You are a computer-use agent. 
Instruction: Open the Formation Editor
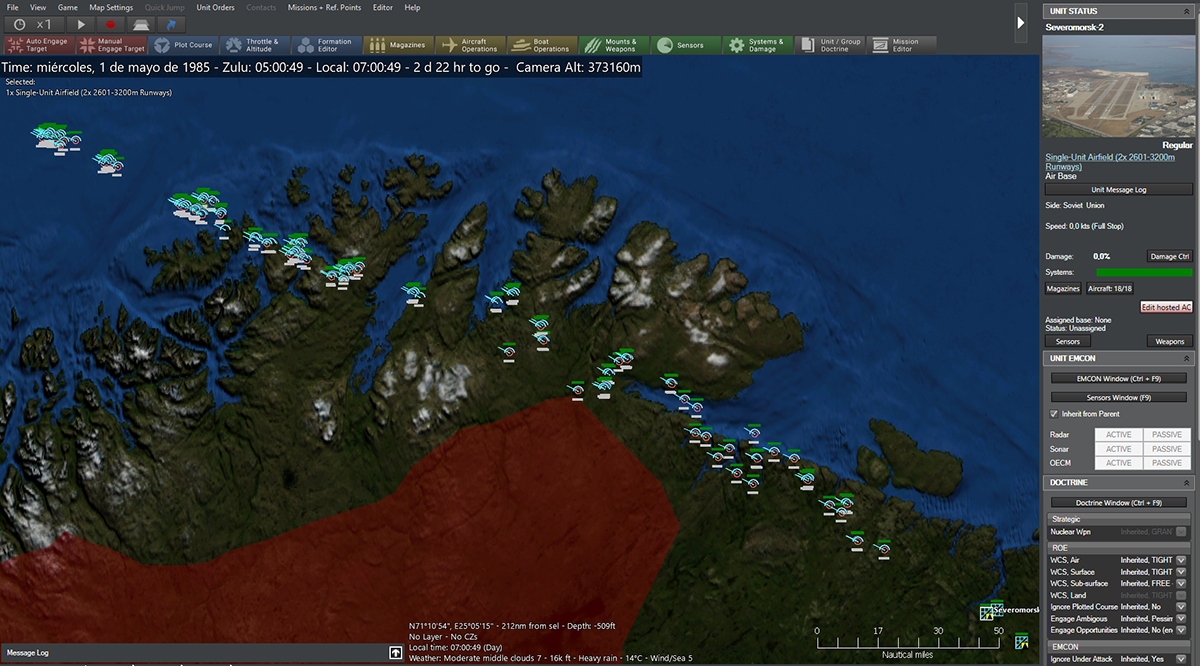coord(327,45)
